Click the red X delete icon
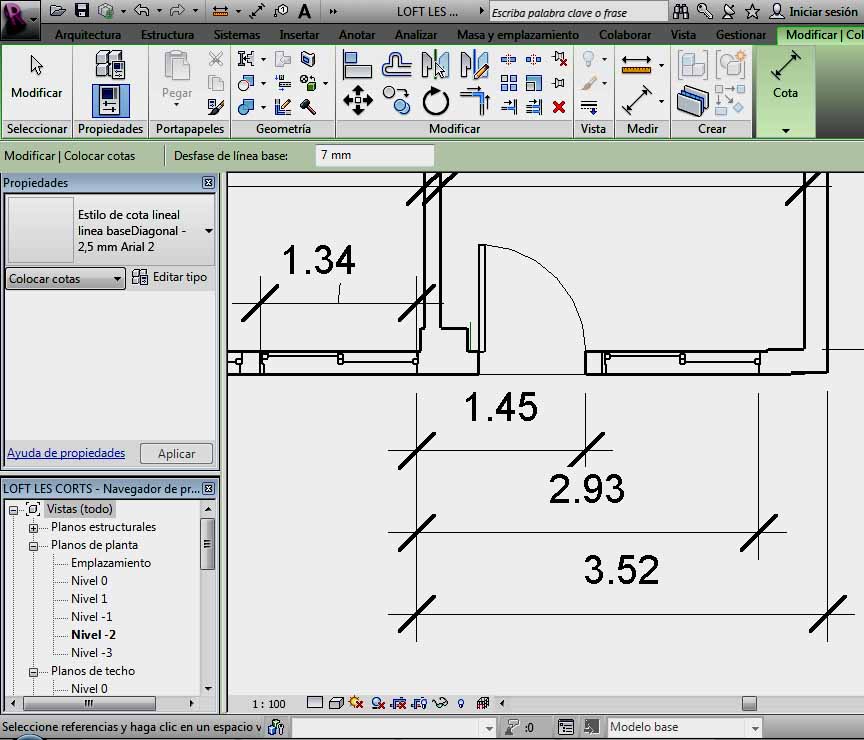The height and width of the screenshot is (740, 864). [x=558, y=106]
